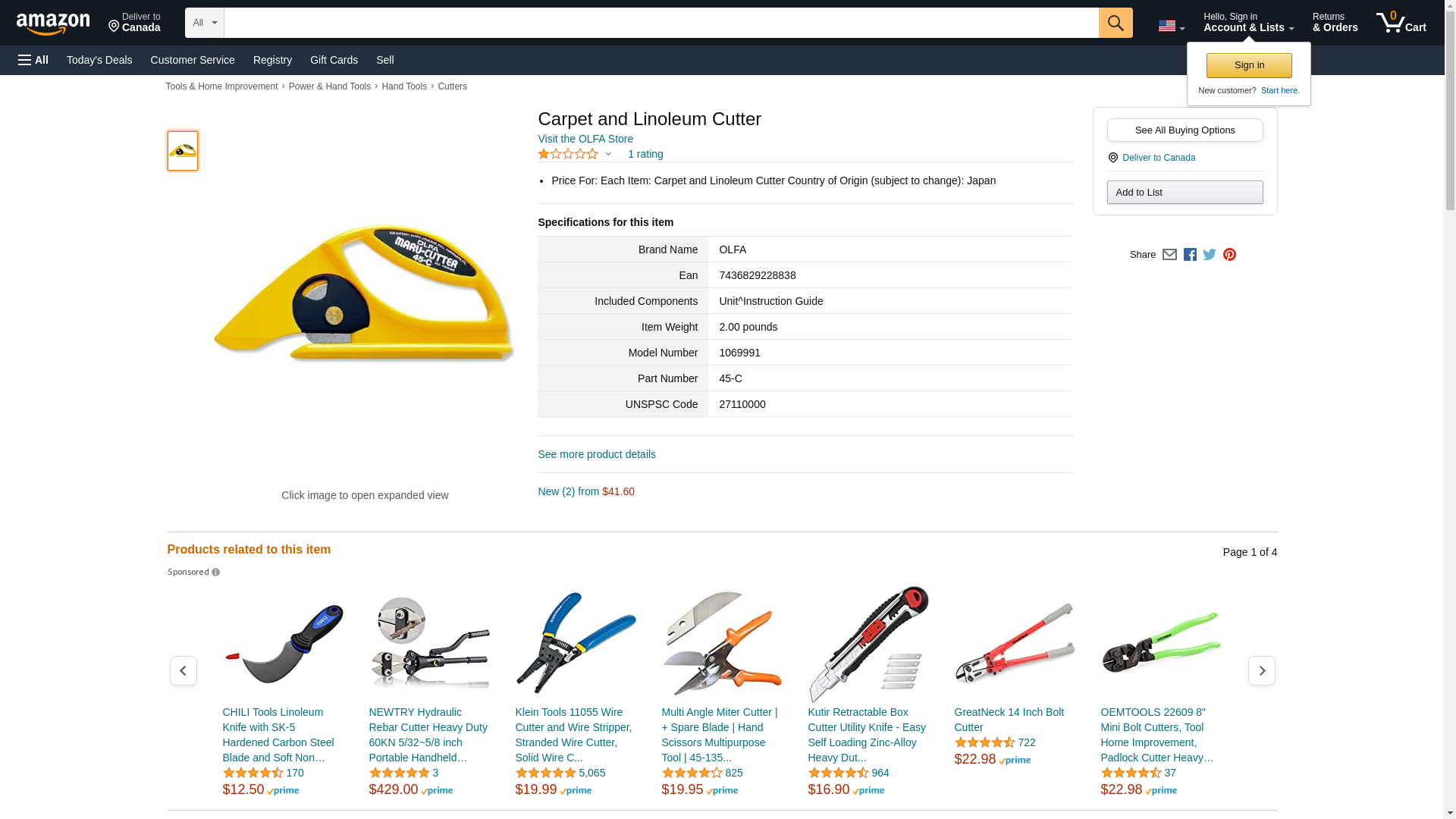Click the search magnifier button
Screen dimensions: 1456x819
coord(1116,23)
